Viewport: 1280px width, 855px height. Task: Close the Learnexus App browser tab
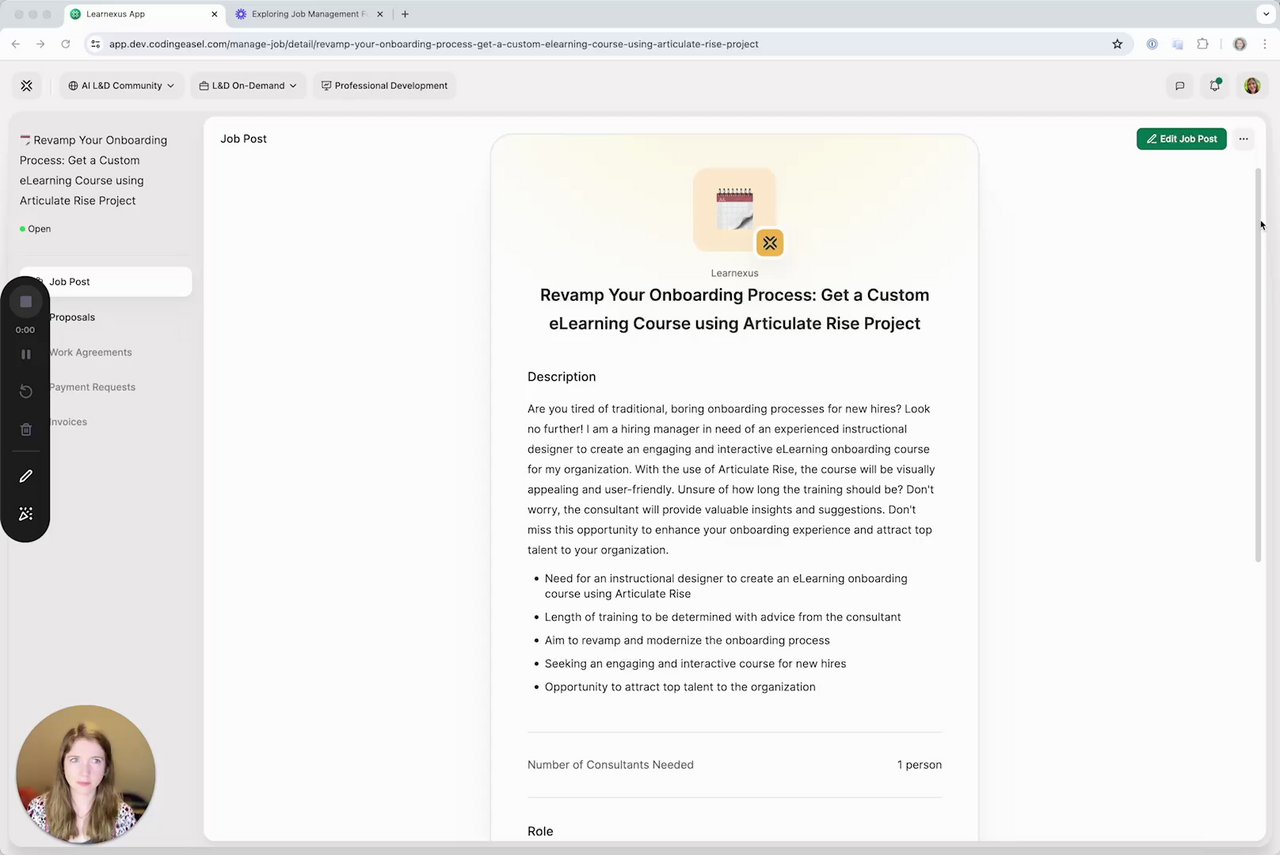(214, 14)
